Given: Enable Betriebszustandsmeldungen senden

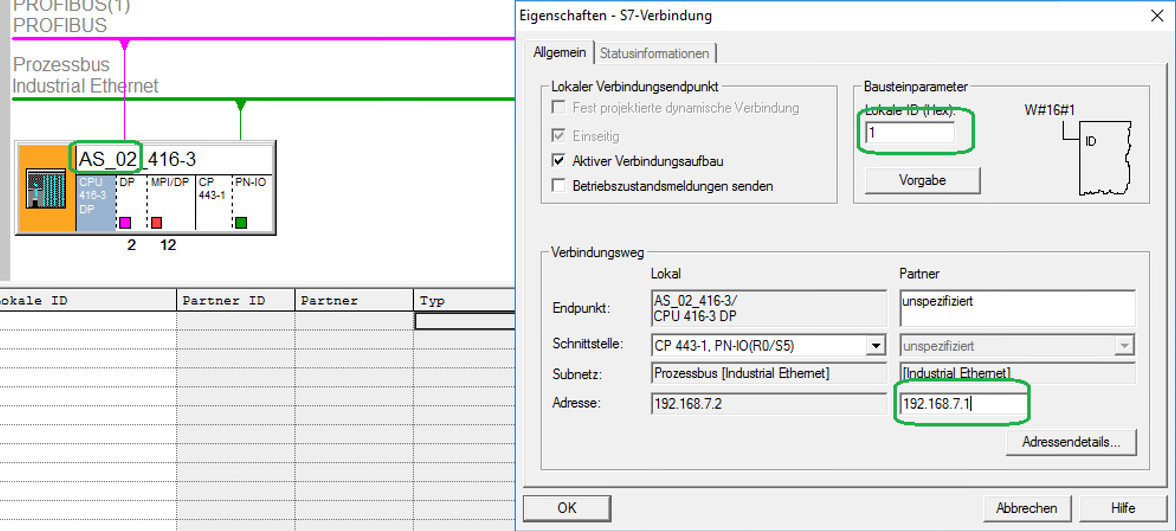Looking at the screenshot, I should tap(558, 185).
